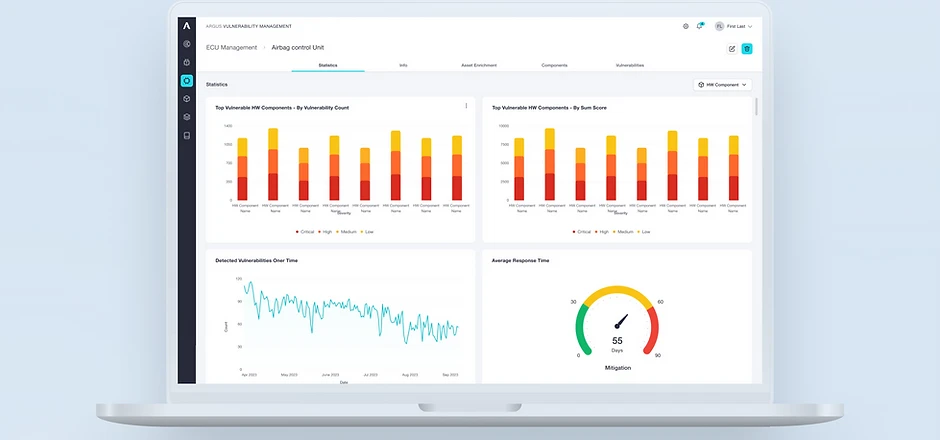Click 'Top Vulnerable HW Components - By Sum Score' title
Screen dimensions: 940x440
pyautogui.click(x=549, y=108)
